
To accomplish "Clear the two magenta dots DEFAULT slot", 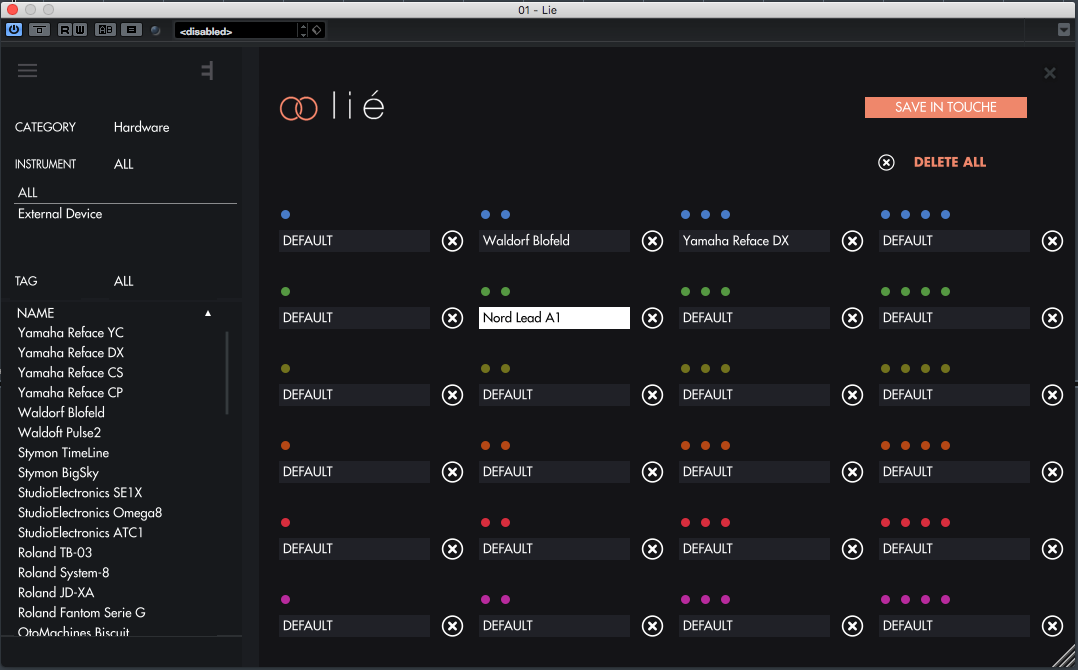I will point(652,626).
